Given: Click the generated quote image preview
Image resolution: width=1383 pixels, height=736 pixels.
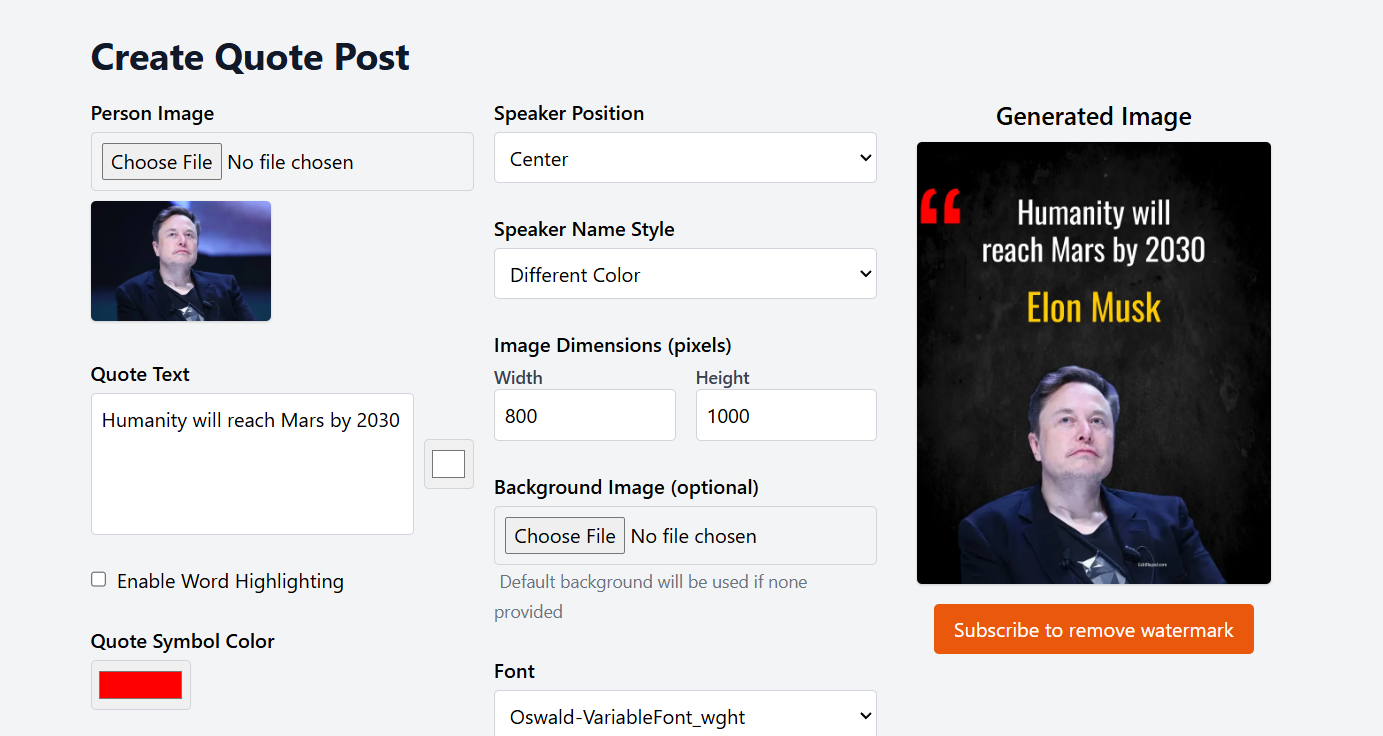Looking at the screenshot, I should (x=1093, y=363).
